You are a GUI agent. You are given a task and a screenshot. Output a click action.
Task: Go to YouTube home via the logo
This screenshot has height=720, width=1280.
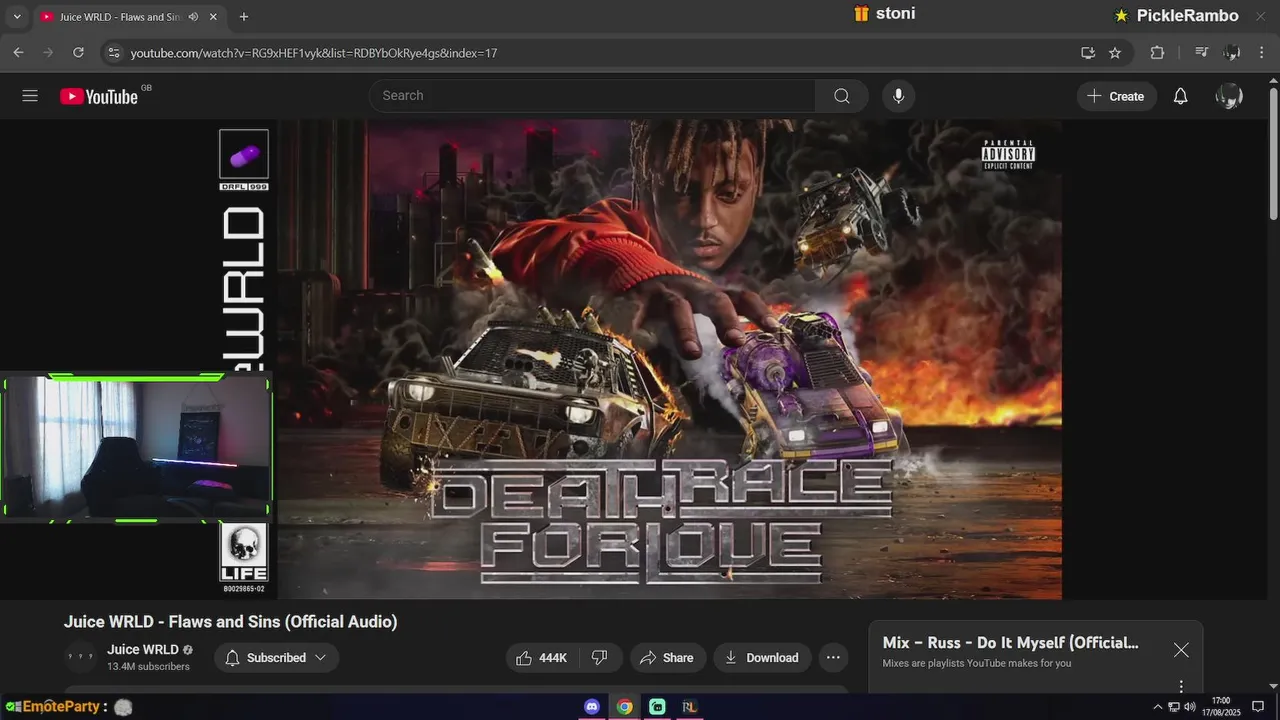click(x=99, y=96)
